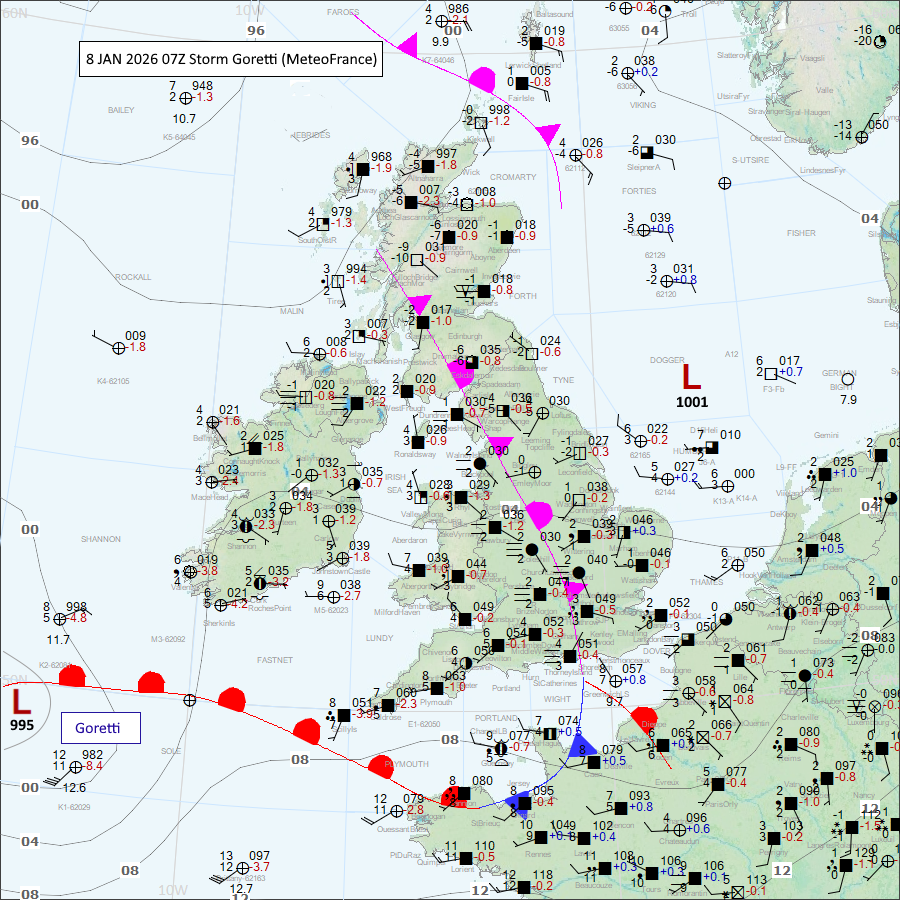Click the blue front triangle beside Jersey

tap(517, 802)
